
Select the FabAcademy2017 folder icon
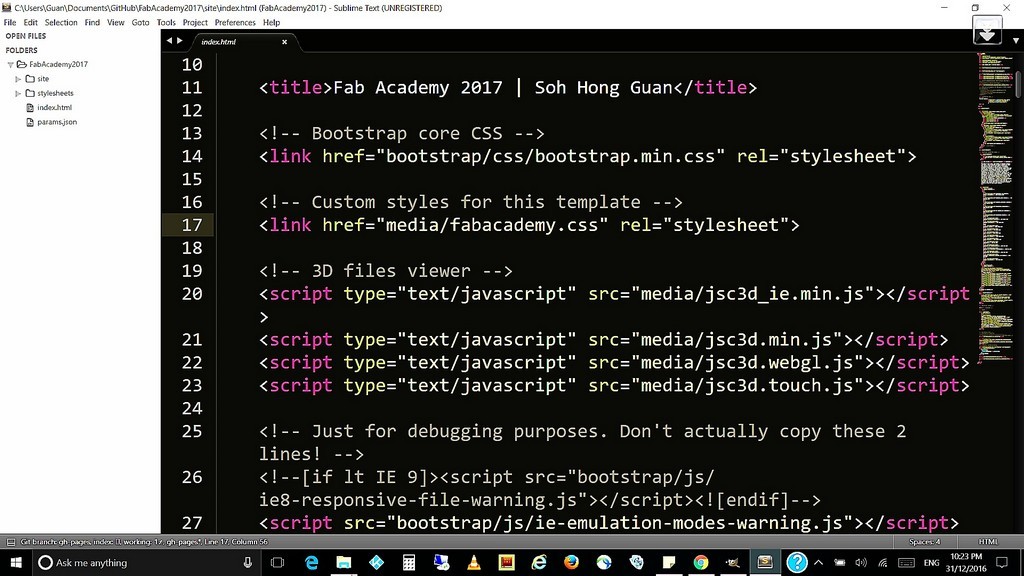[x=22, y=64]
